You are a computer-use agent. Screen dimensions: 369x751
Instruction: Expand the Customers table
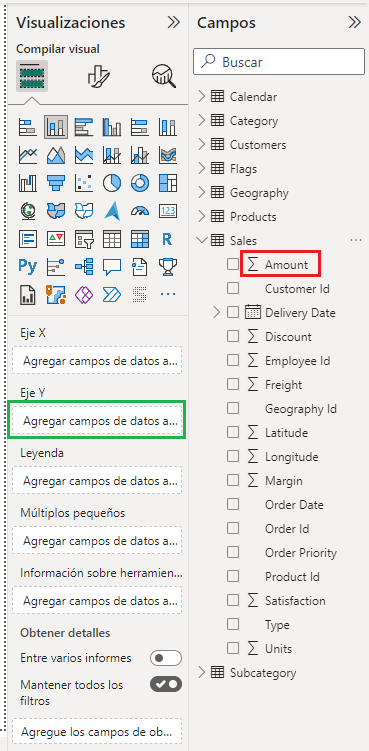202,145
